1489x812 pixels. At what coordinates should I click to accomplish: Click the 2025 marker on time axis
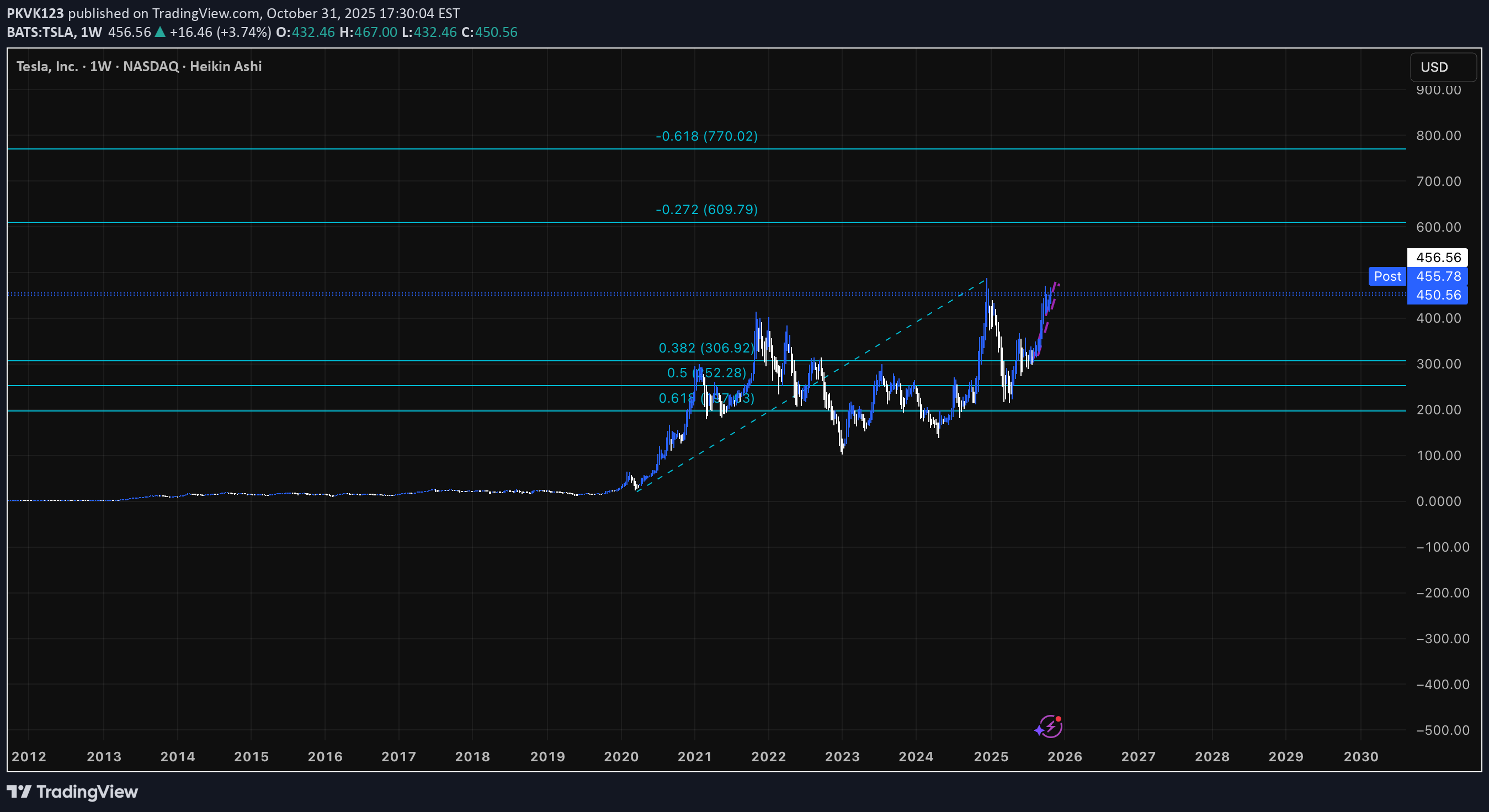(x=991, y=756)
